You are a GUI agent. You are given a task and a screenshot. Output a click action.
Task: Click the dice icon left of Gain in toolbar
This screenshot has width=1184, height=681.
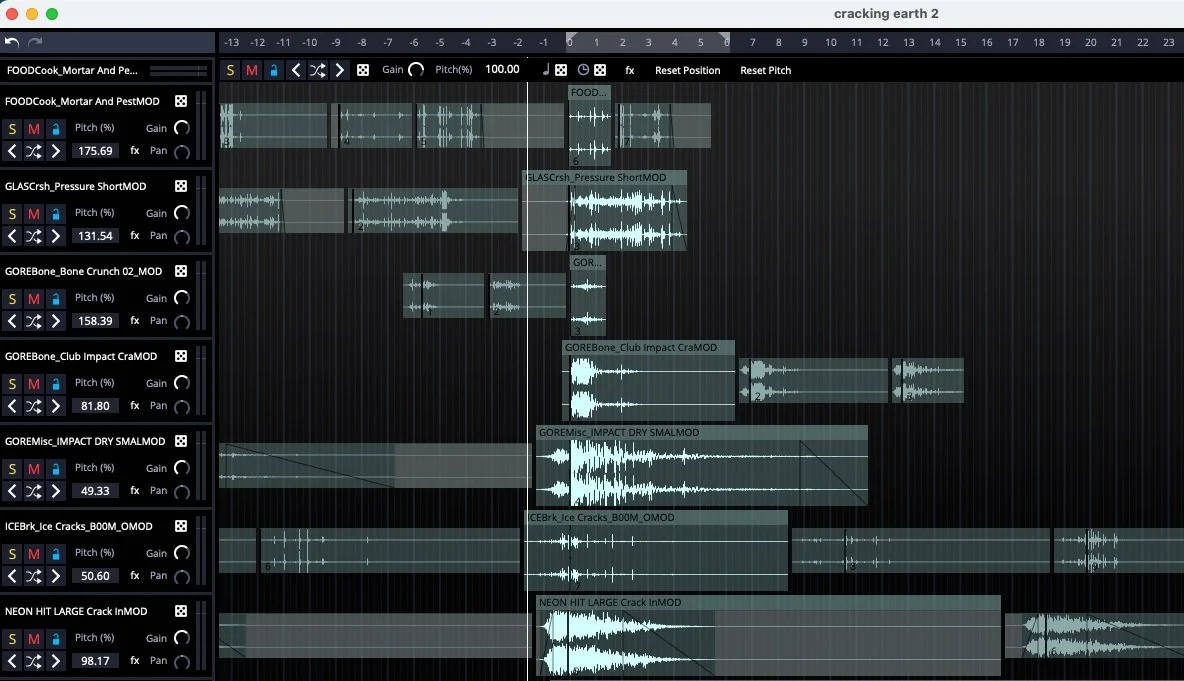(361, 70)
